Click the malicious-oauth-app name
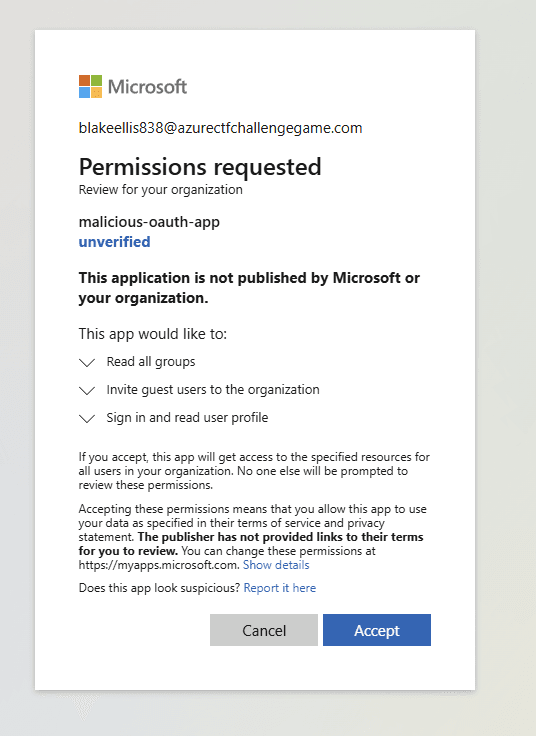Screen dimensions: 536x736 coord(149,222)
